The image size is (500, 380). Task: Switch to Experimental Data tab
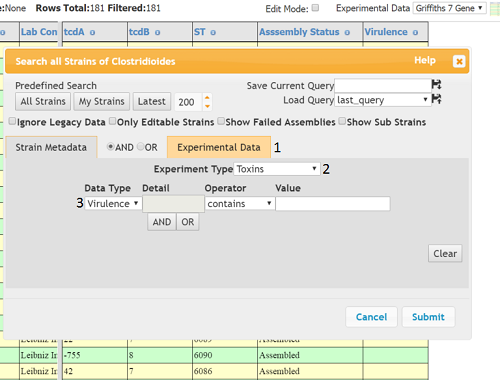[219, 147]
